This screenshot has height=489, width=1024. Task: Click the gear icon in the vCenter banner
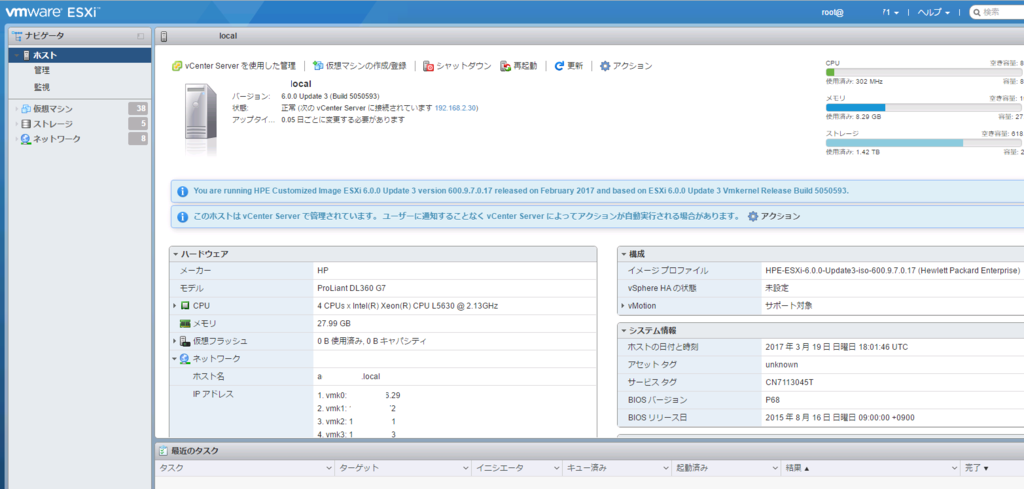click(753, 216)
